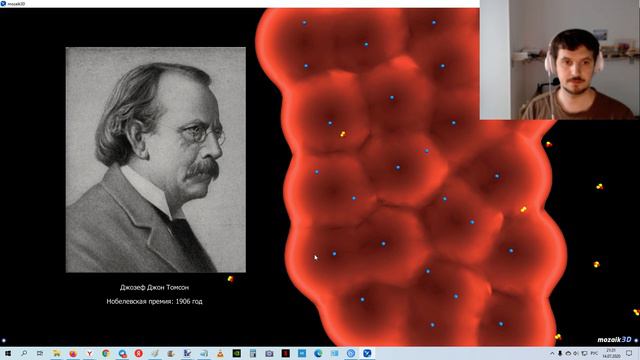This screenshot has height=360, width=640.
Task: Click the webcam video overlay
Action: [560, 60]
